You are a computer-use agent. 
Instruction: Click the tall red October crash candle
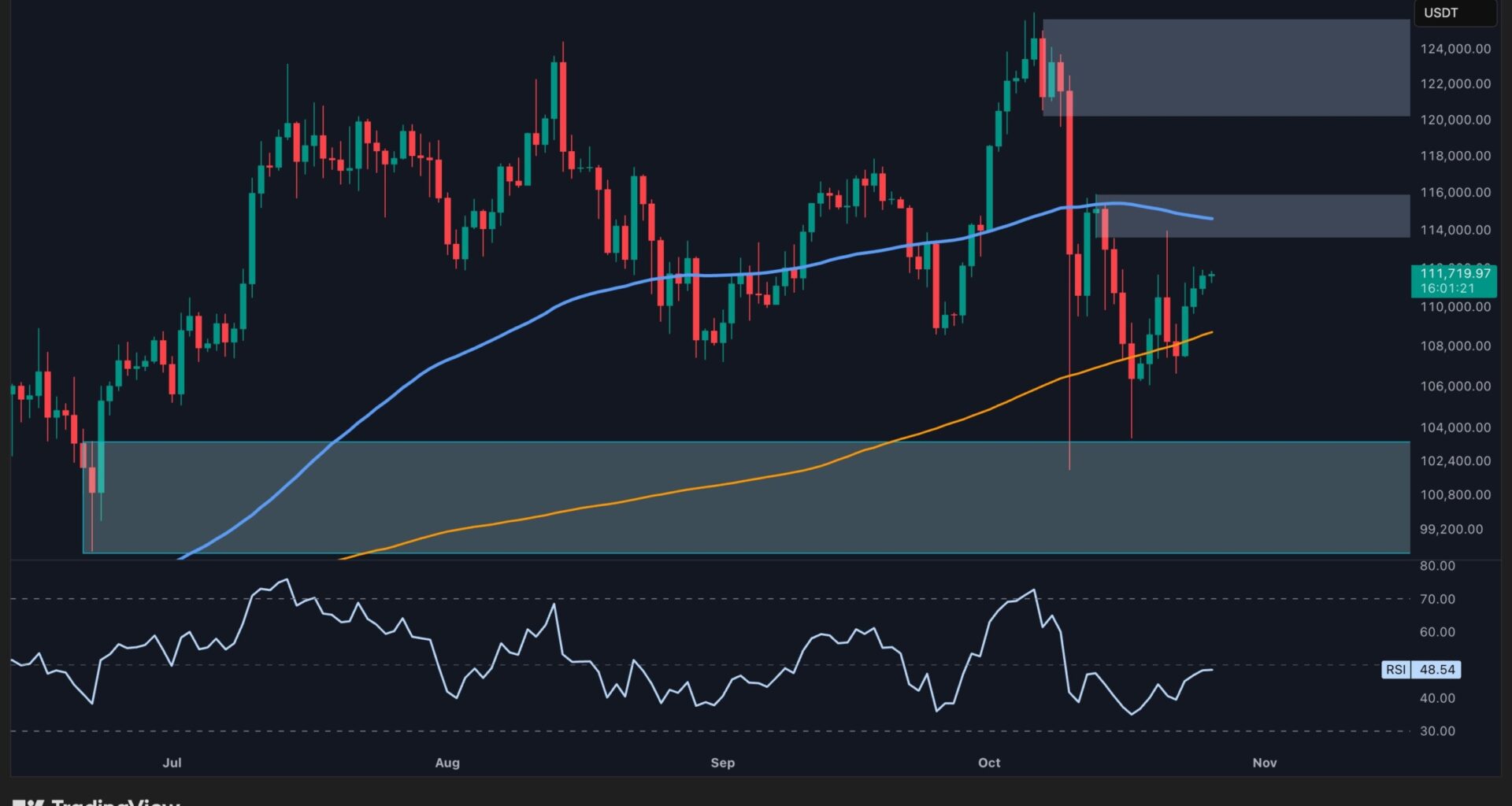click(1069, 173)
